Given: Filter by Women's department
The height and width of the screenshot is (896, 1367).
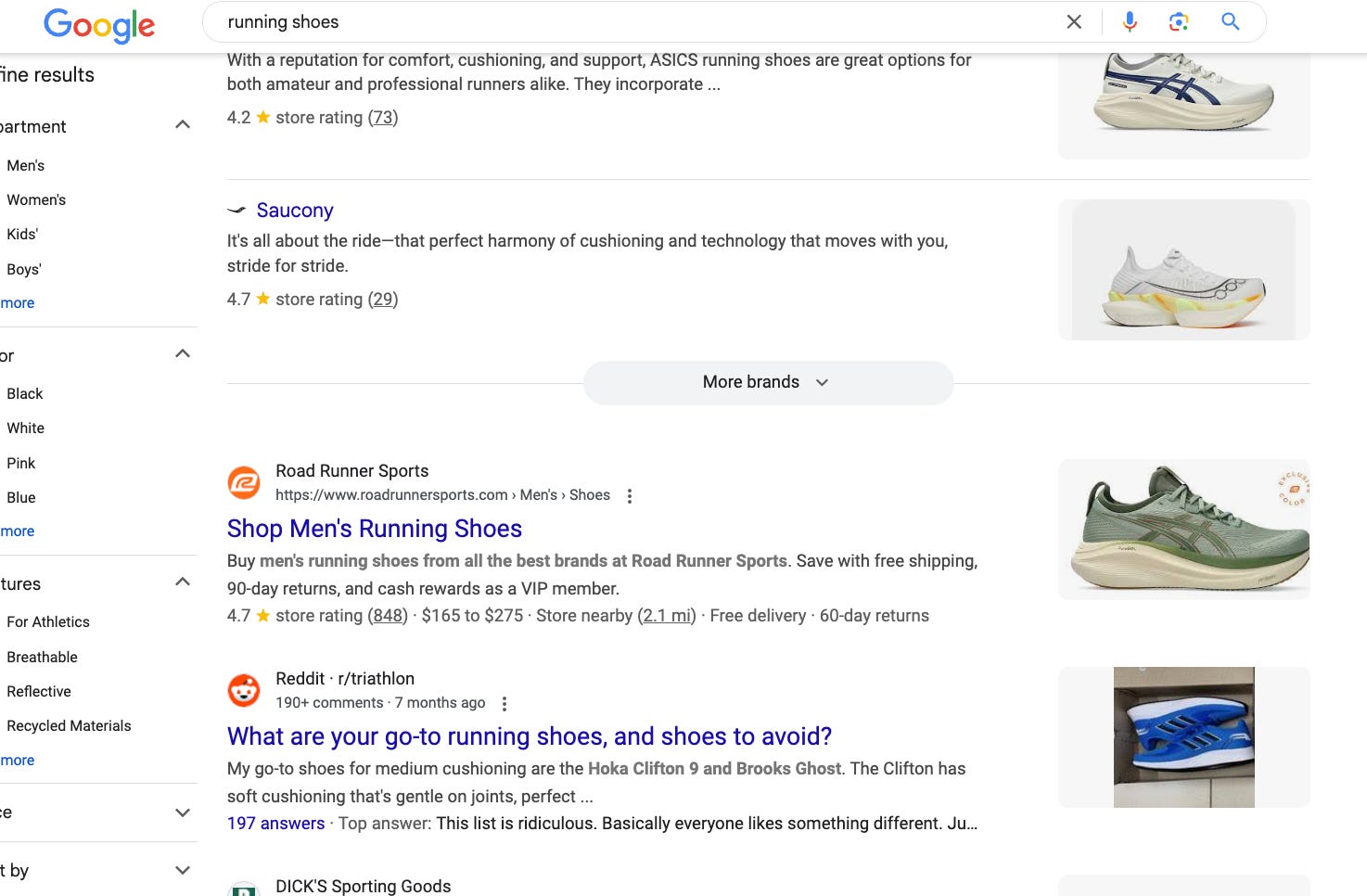Looking at the screenshot, I should pyautogui.click(x=36, y=199).
